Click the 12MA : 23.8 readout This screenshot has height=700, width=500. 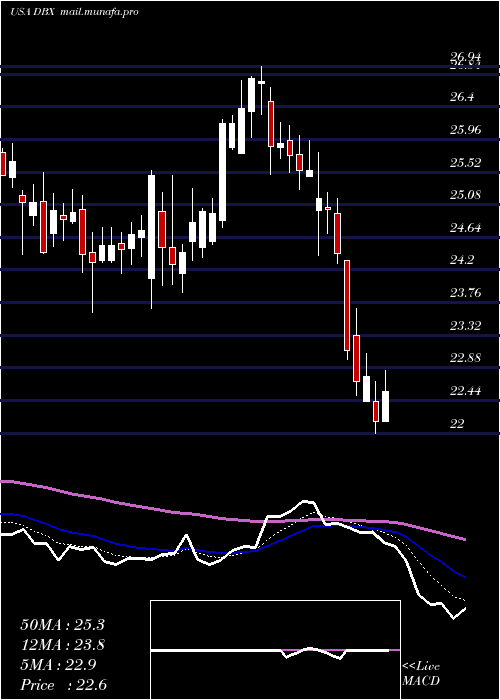(62, 645)
